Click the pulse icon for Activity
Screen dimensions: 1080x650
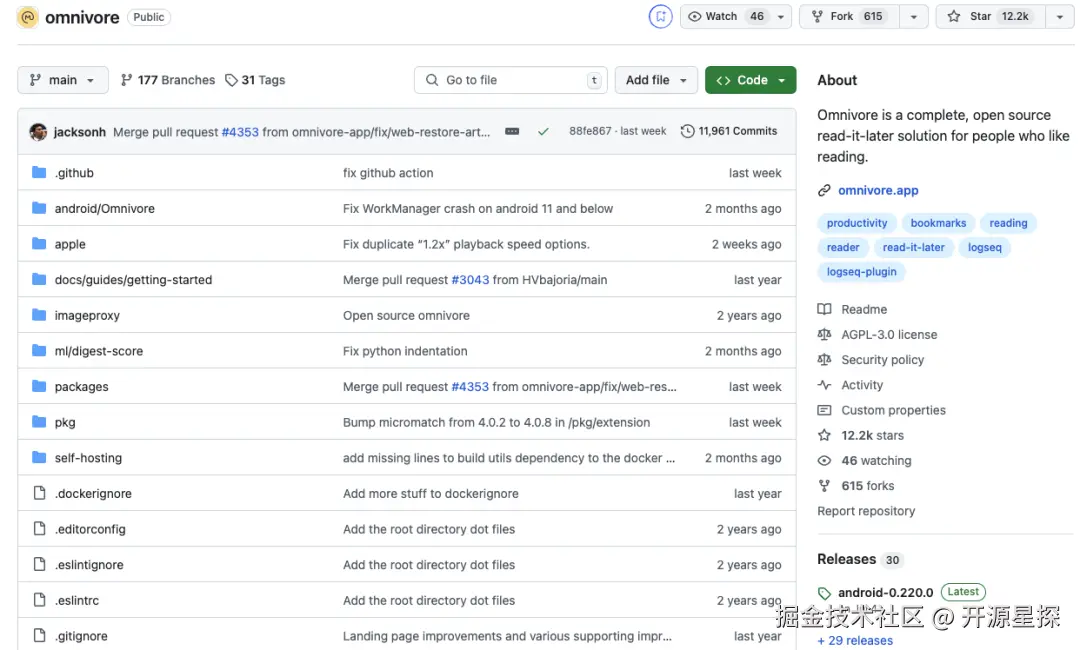tap(824, 384)
